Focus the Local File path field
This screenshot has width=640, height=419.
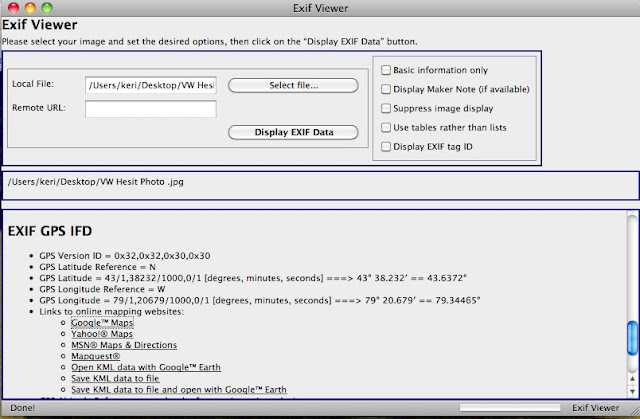click(x=151, y=85)
